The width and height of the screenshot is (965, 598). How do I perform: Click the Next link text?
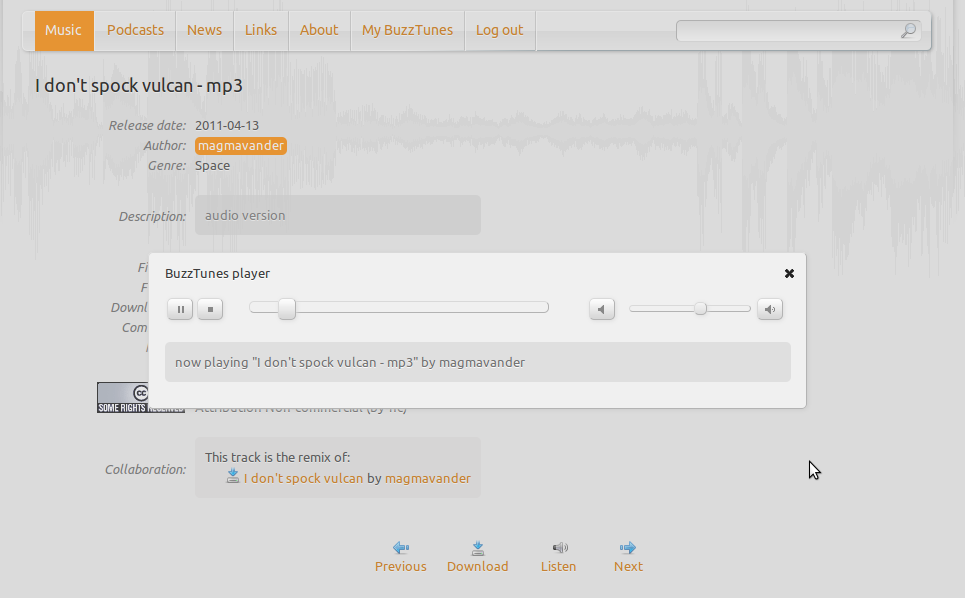pos(628,567)
